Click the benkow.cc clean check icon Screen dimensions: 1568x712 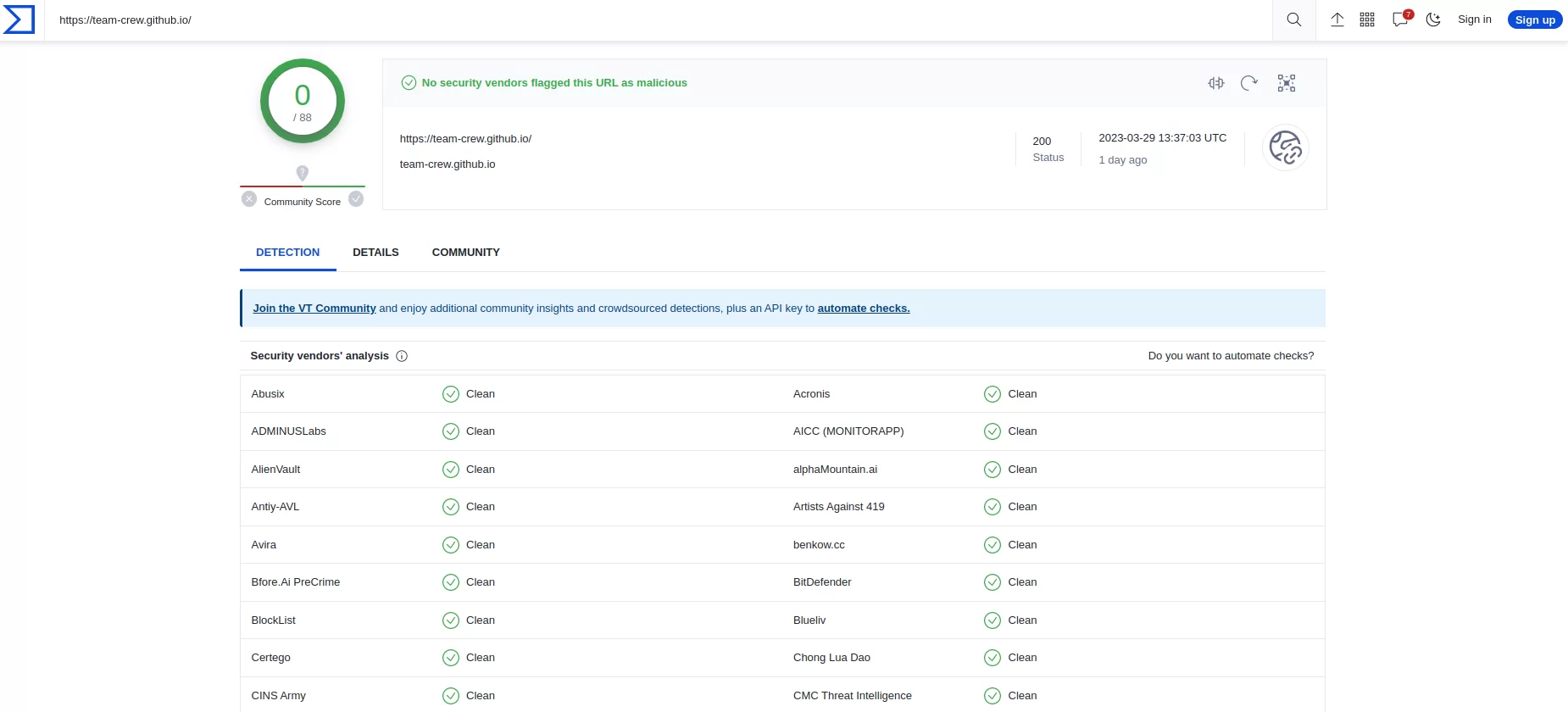[x=993, y=545]
